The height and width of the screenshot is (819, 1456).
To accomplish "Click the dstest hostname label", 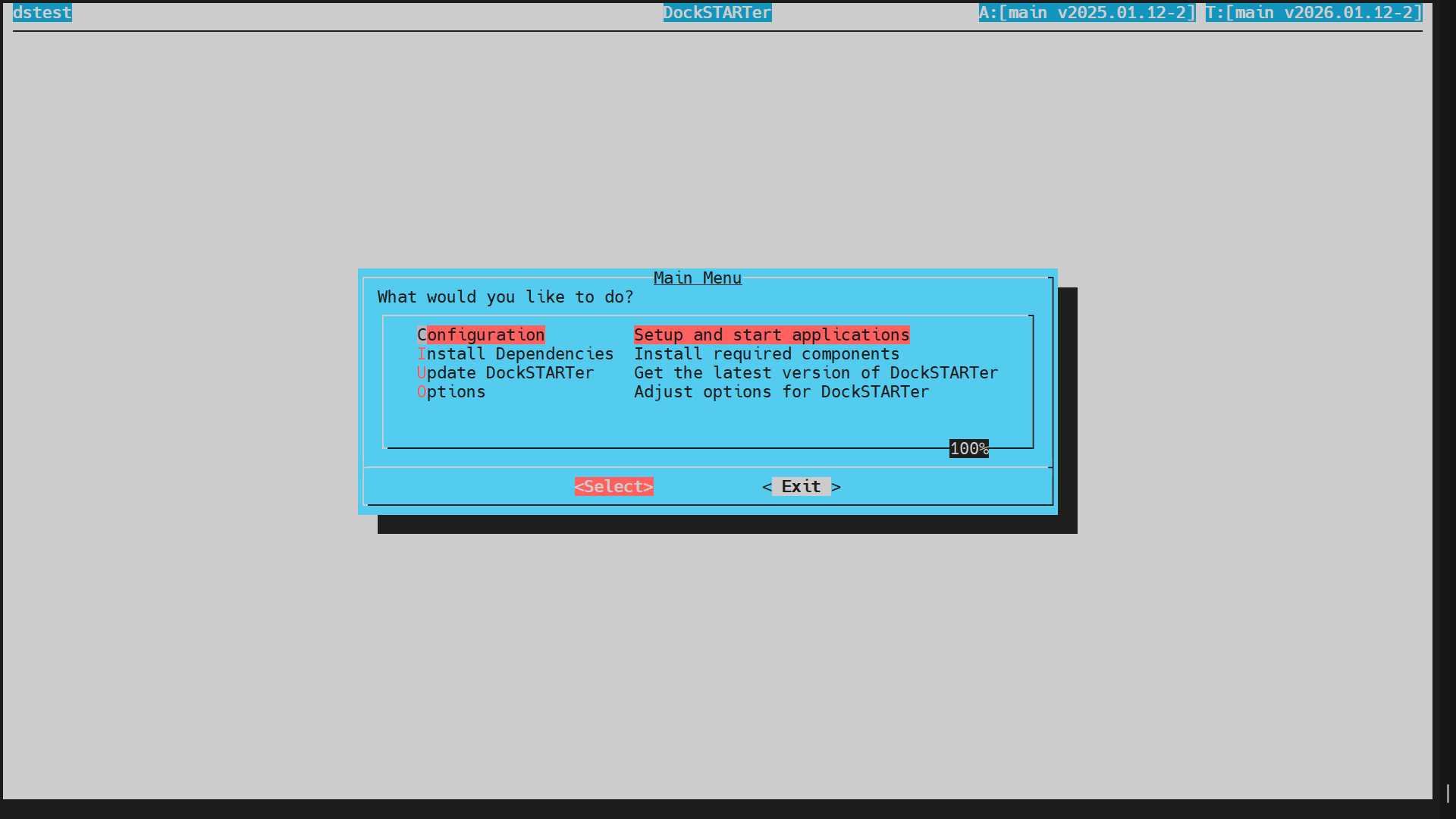I will [x=42, y=12].
